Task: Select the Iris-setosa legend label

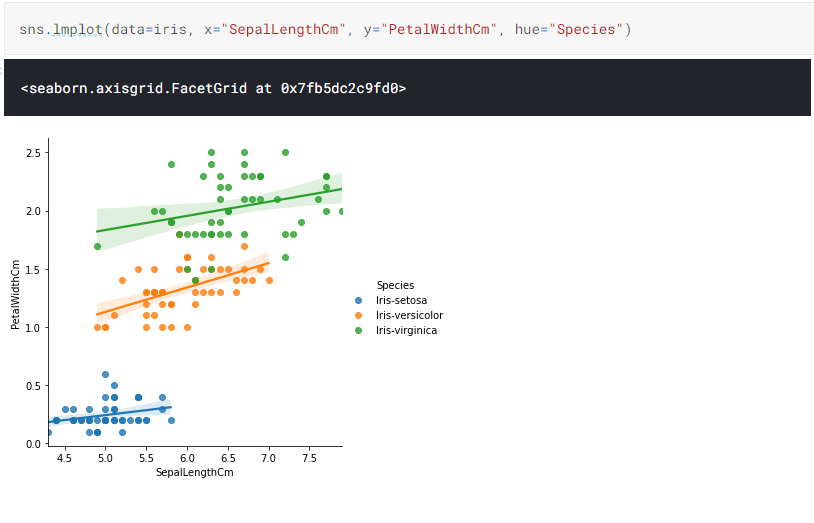Action: (x=401, y=300)
